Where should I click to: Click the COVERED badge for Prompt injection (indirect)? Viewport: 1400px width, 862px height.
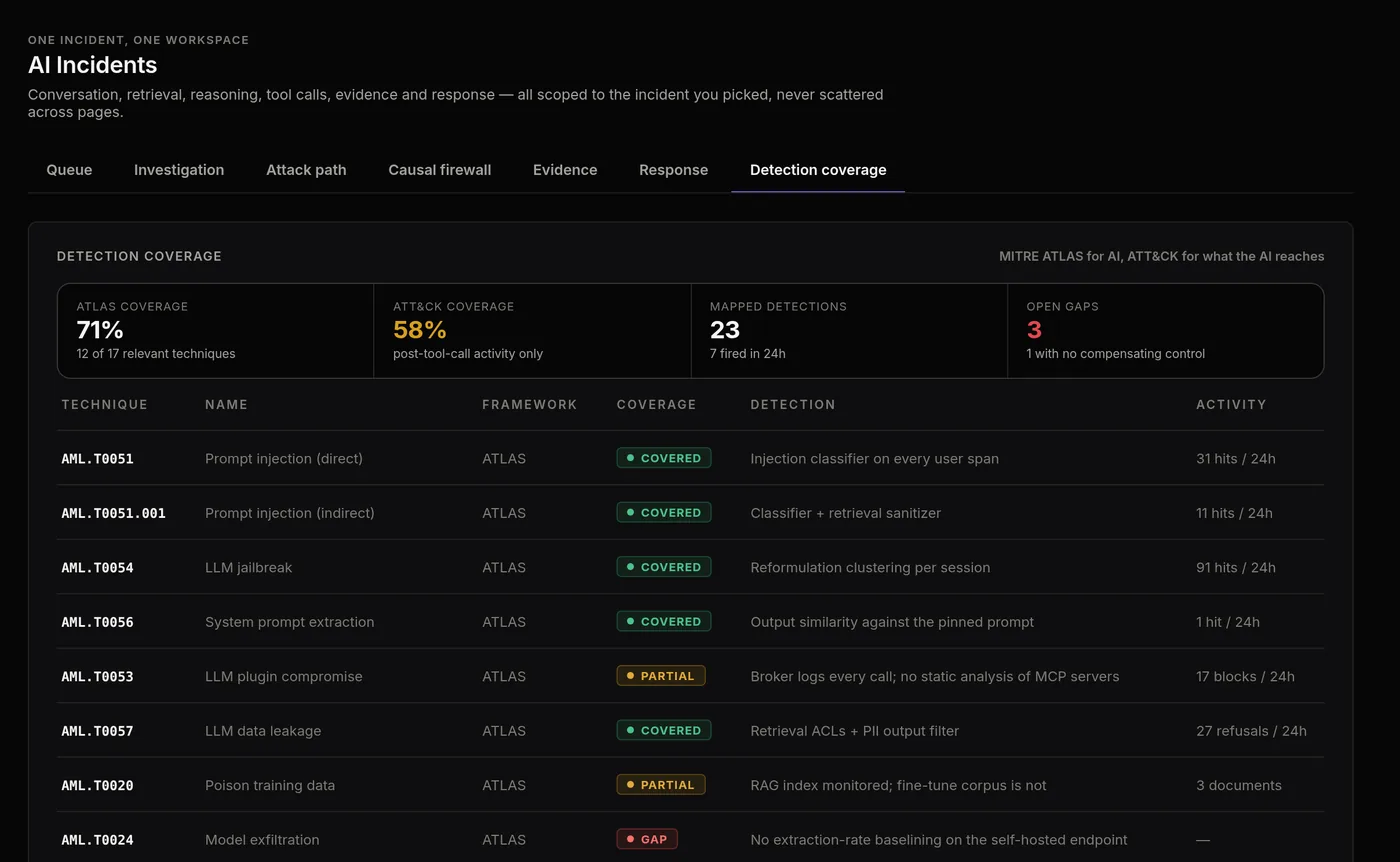point(664,512)
